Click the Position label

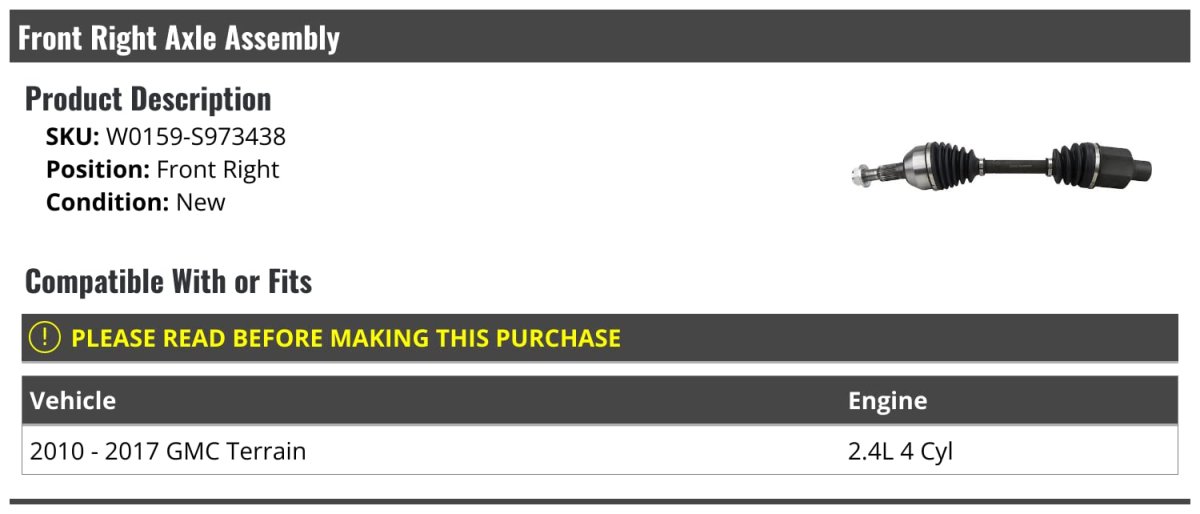pyautogui.click(x=98, y=169)
